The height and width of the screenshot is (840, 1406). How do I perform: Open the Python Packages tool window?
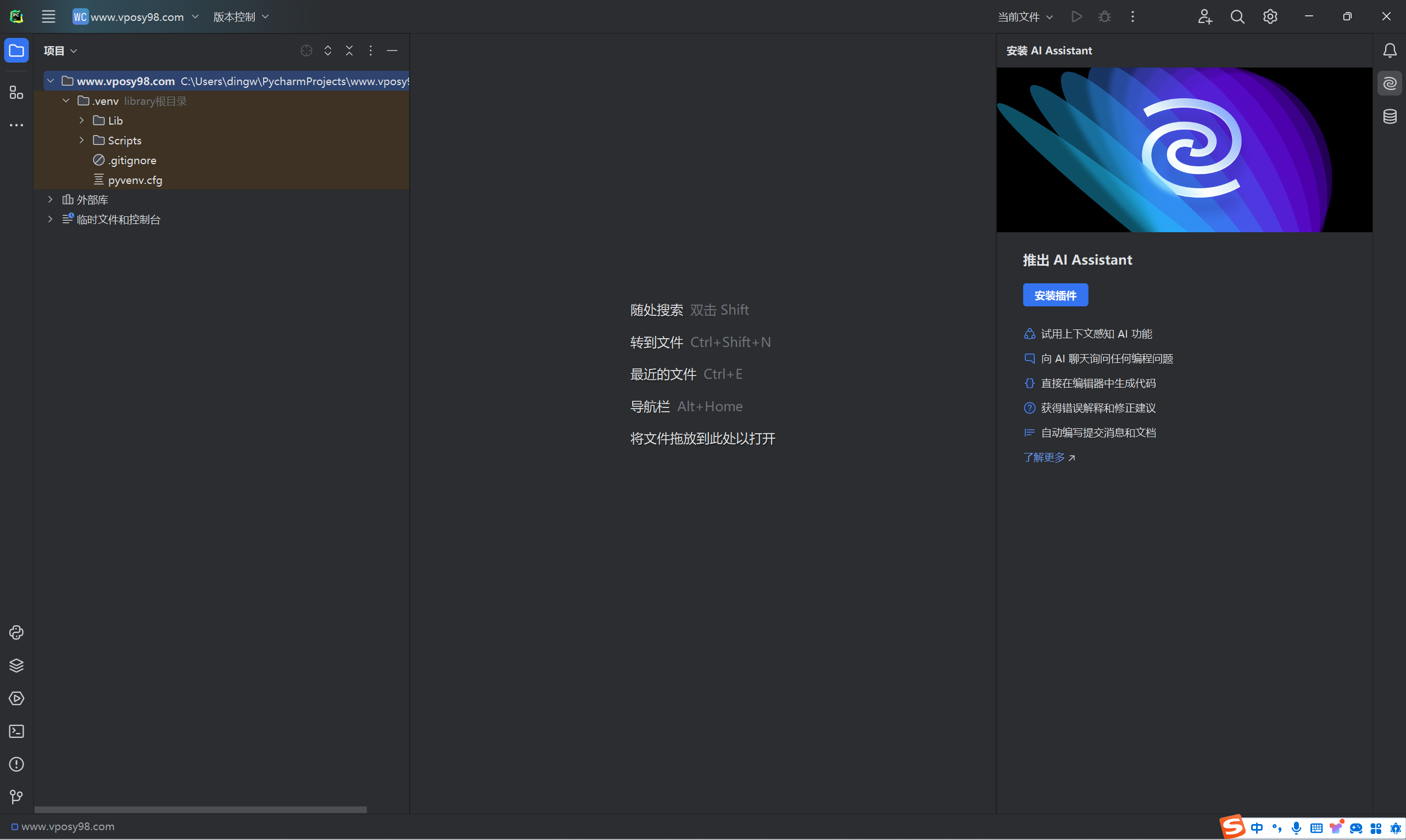[x=16, y=665]
